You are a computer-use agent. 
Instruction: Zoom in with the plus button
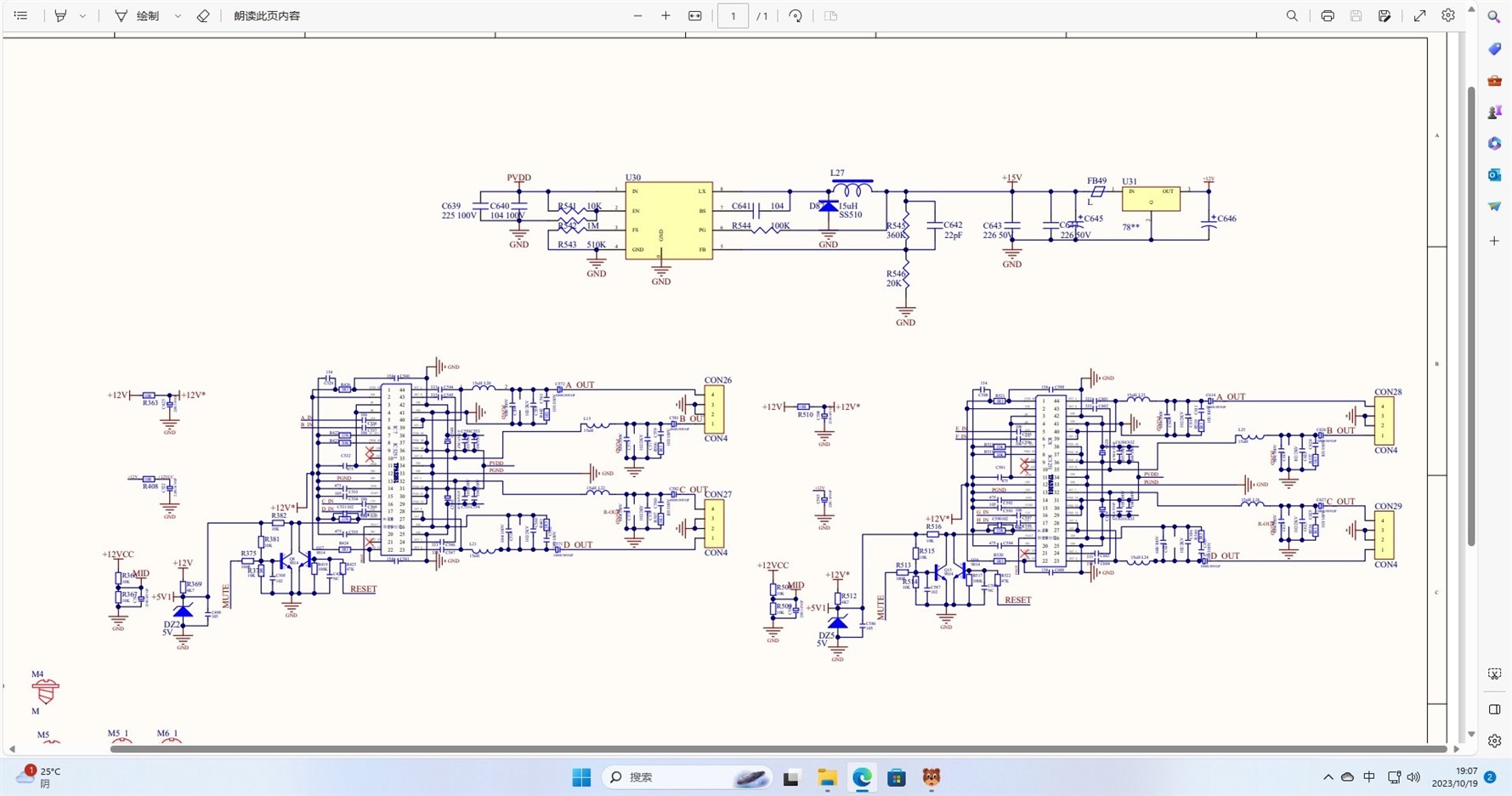665,16
